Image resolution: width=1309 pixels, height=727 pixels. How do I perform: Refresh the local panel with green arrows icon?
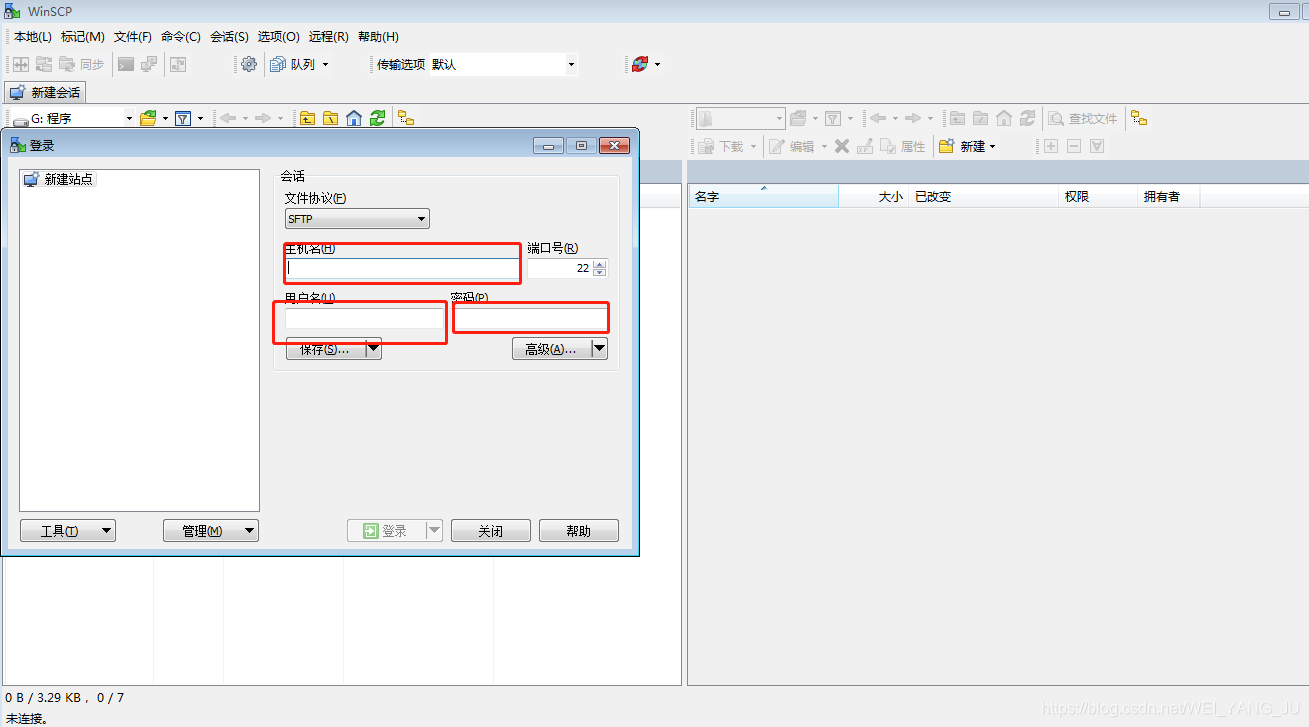pyautogui.click(x=377, y=118)
